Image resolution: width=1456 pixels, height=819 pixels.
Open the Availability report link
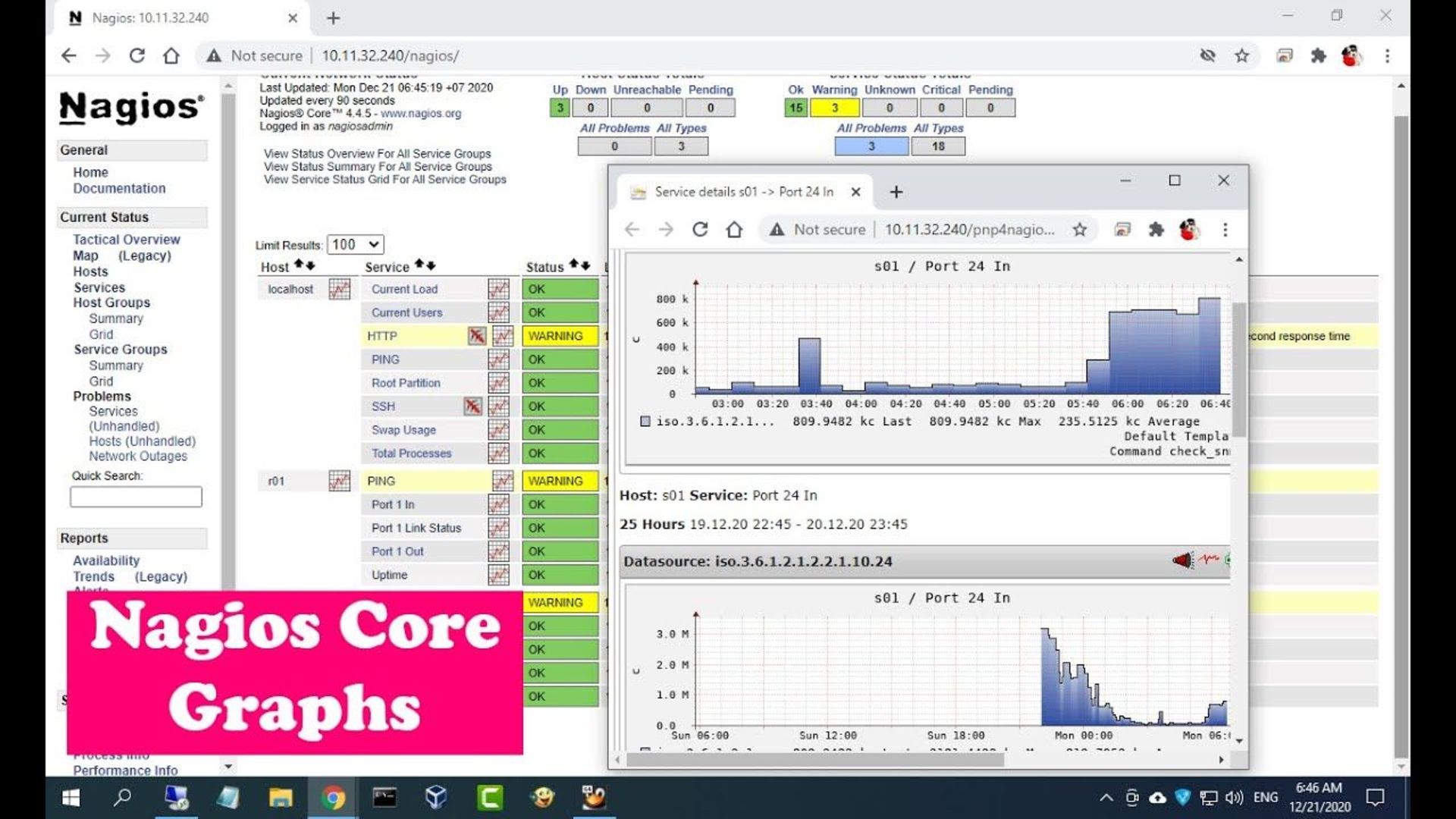pos(106,560)
